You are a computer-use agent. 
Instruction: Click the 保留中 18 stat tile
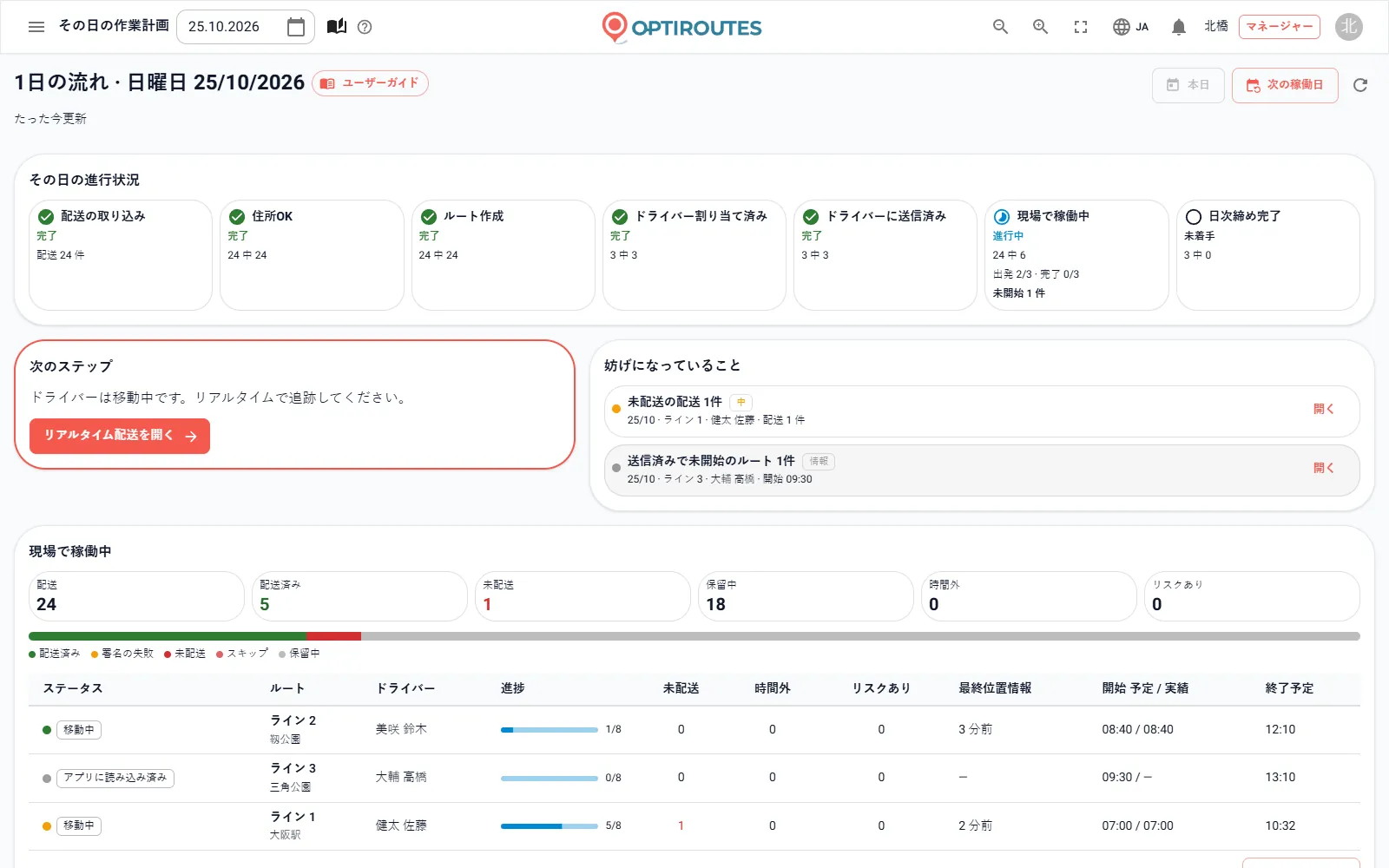tap(806, 596)
